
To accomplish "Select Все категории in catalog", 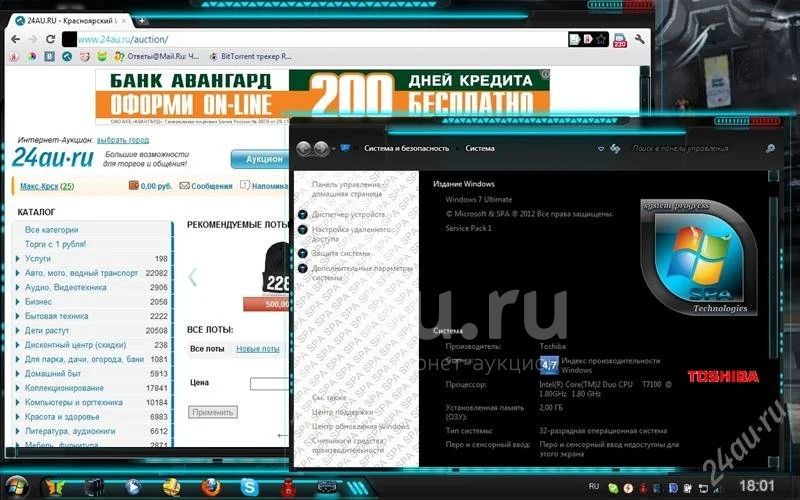I will tap(52, 230).
